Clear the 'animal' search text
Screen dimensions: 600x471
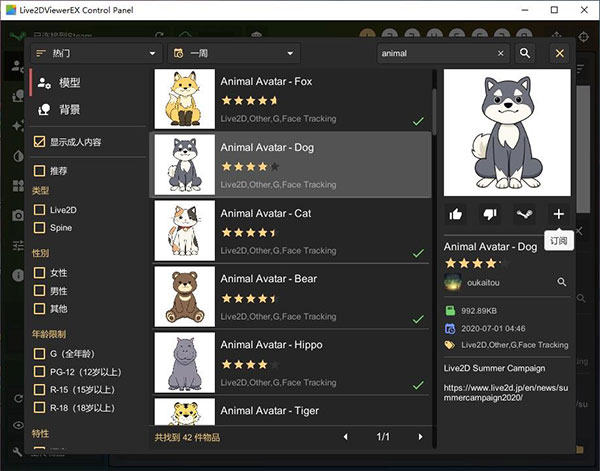pos(501,53)
